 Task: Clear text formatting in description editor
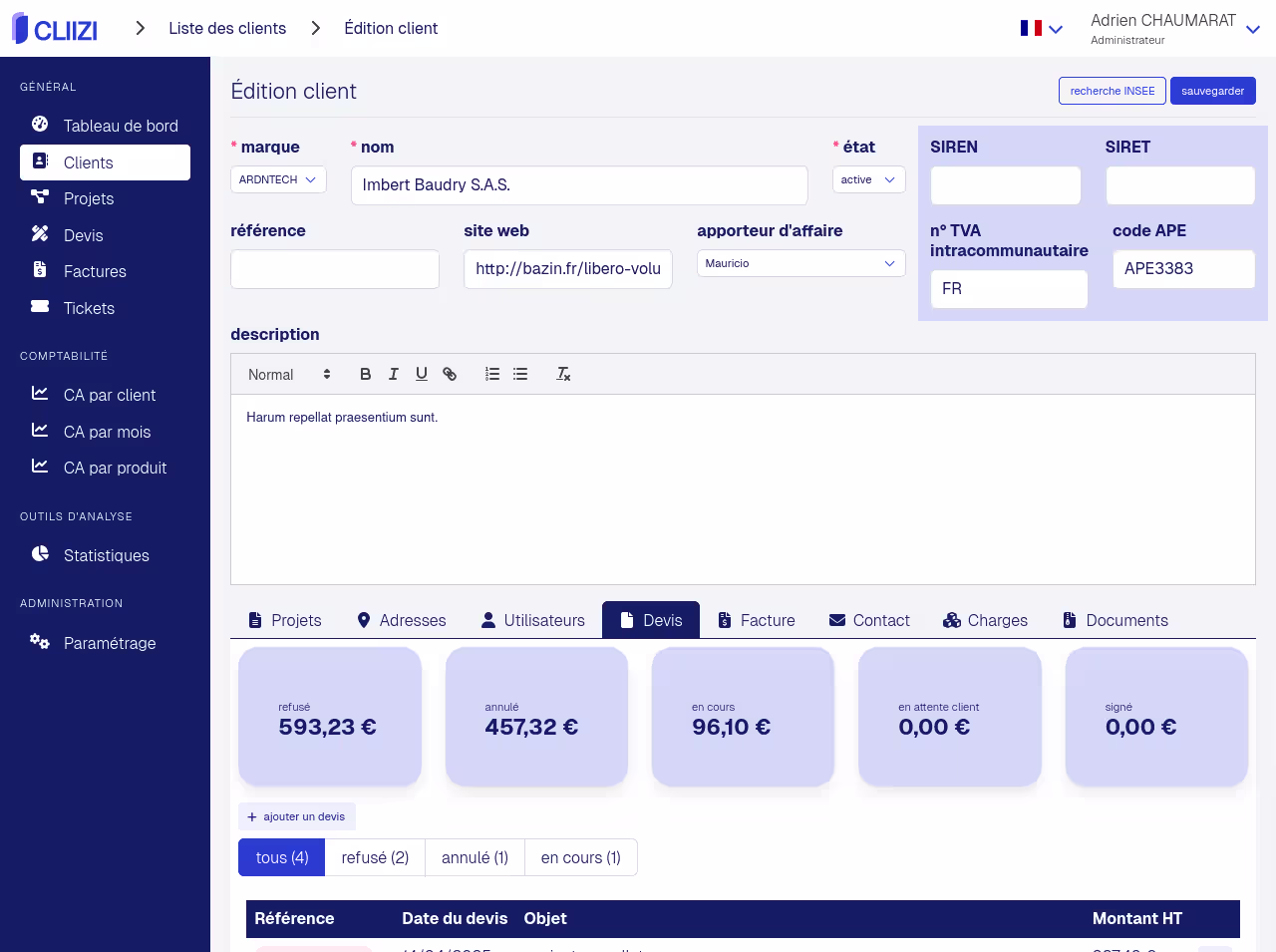563,374
